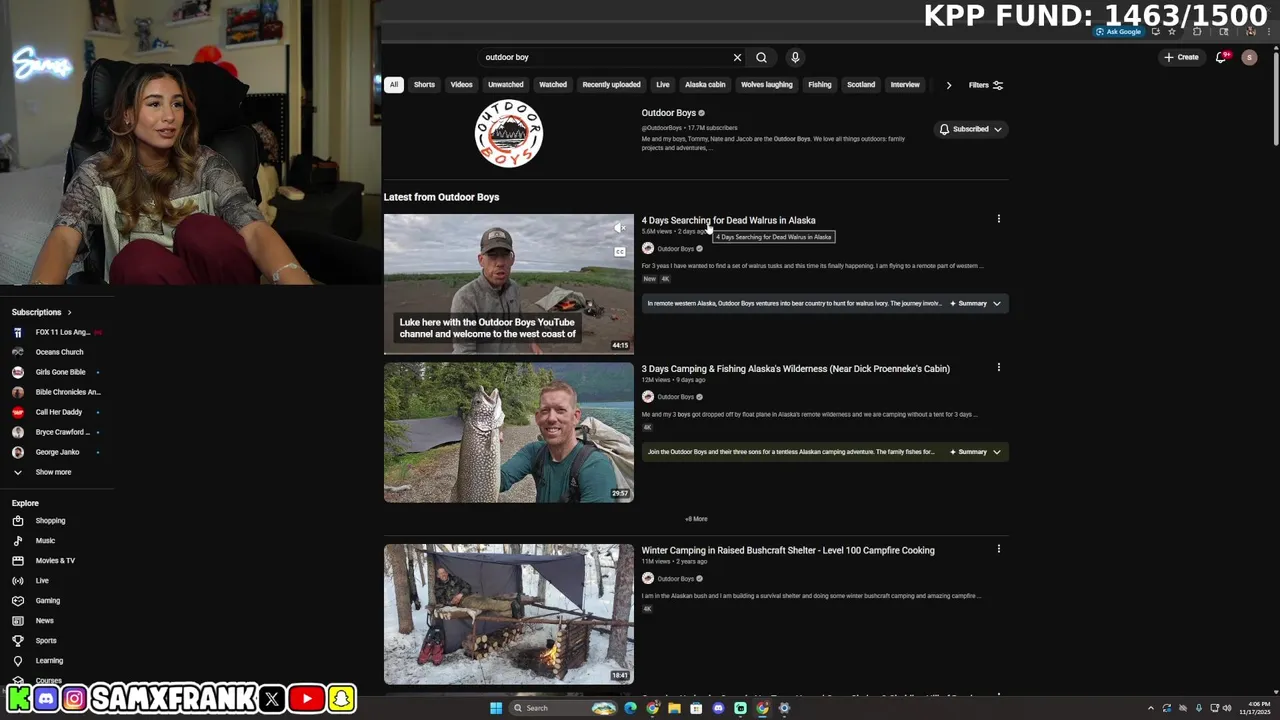
Task: Click the magnifier search button
Action: coord(761,58)
